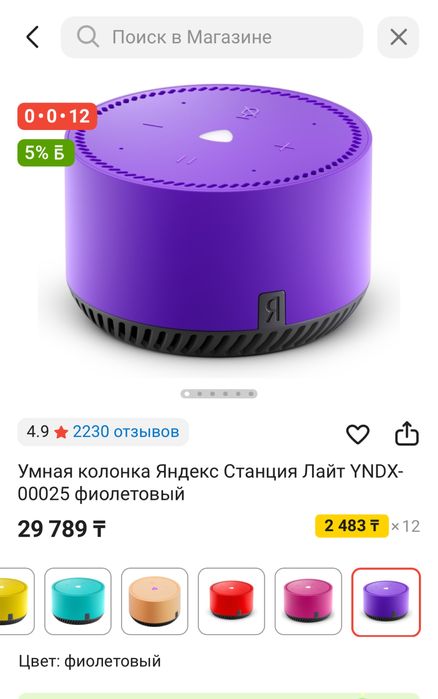Image resolution: width=438 pixels, height=699 pixels.
Task: Tap the 2 483 ₸ monthly payment badge
Action: (352, 526)
